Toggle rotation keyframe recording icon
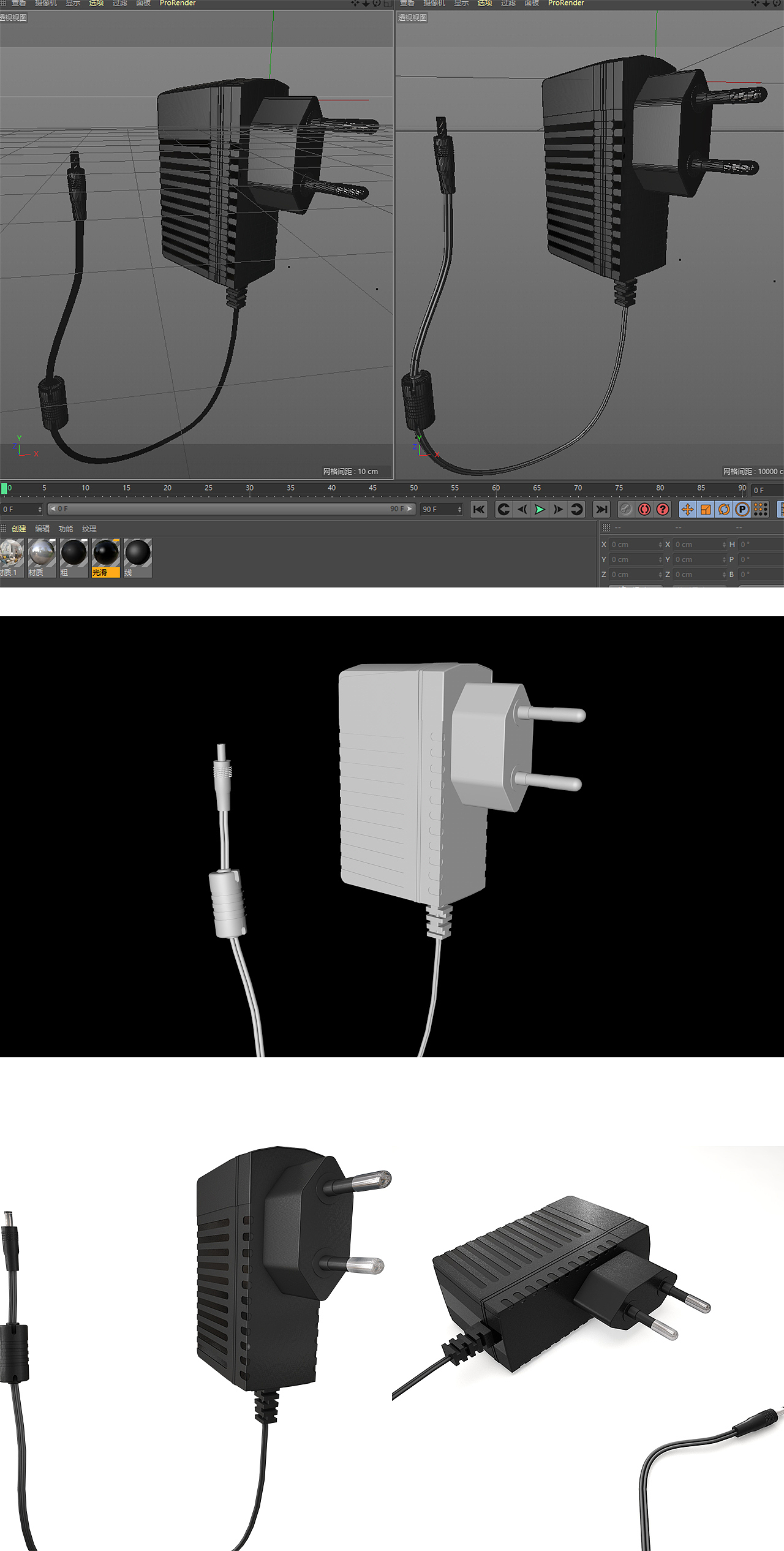The image size is (784, 1551). tap(724, 509)
